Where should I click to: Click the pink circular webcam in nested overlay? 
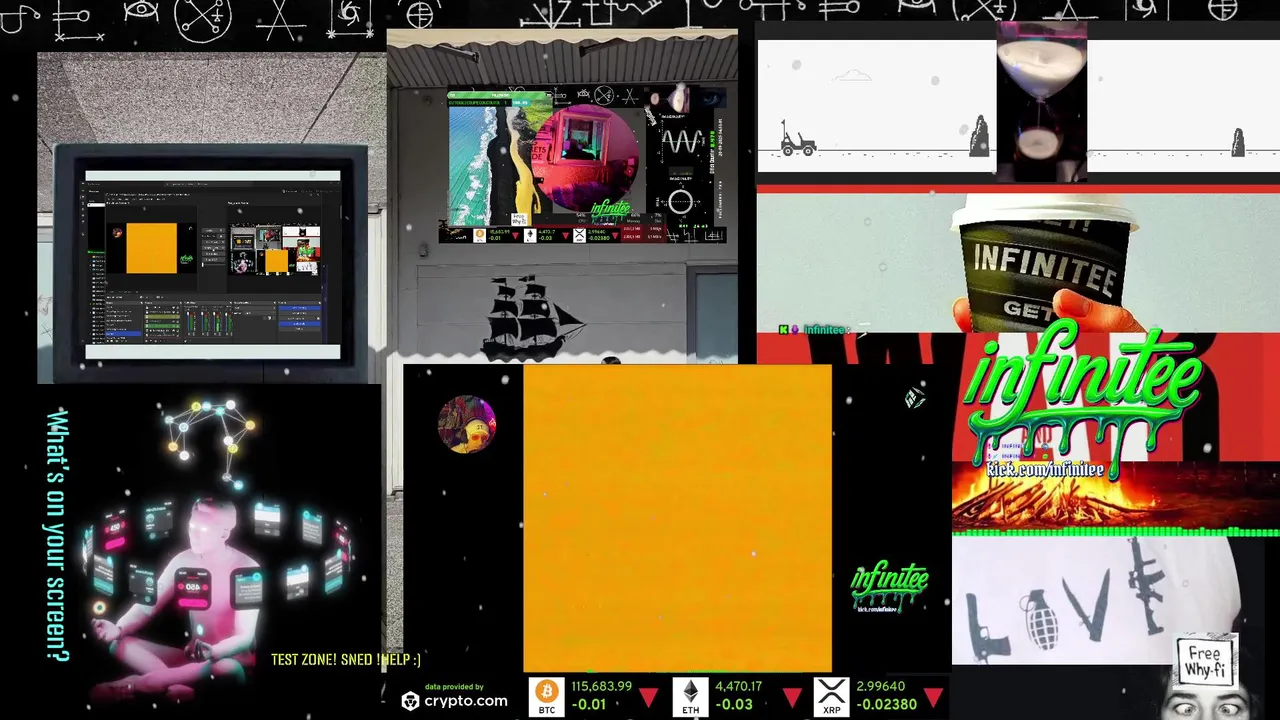(x=587, y=160)
